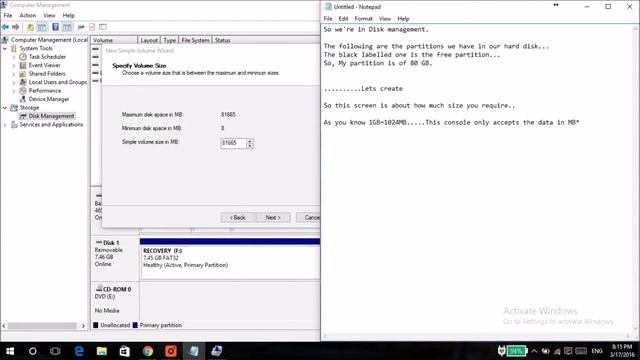Image resolution: width=640 pixels, height=360 pixels.
Task: Open Action menu in Computer Management
Action: (28, 16)
